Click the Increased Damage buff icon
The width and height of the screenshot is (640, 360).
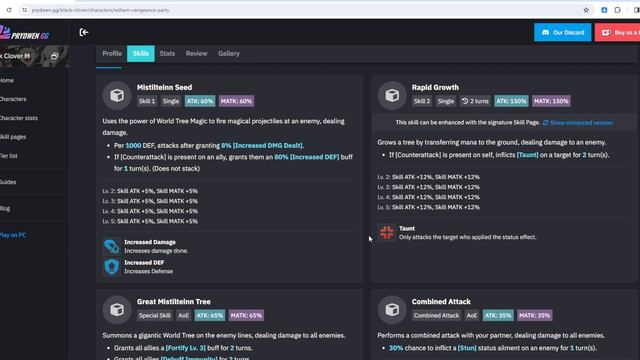[111, 247]
